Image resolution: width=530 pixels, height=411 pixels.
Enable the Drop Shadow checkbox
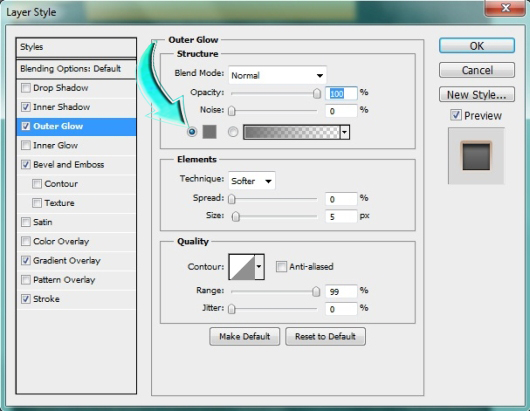[x=26, y=88]
